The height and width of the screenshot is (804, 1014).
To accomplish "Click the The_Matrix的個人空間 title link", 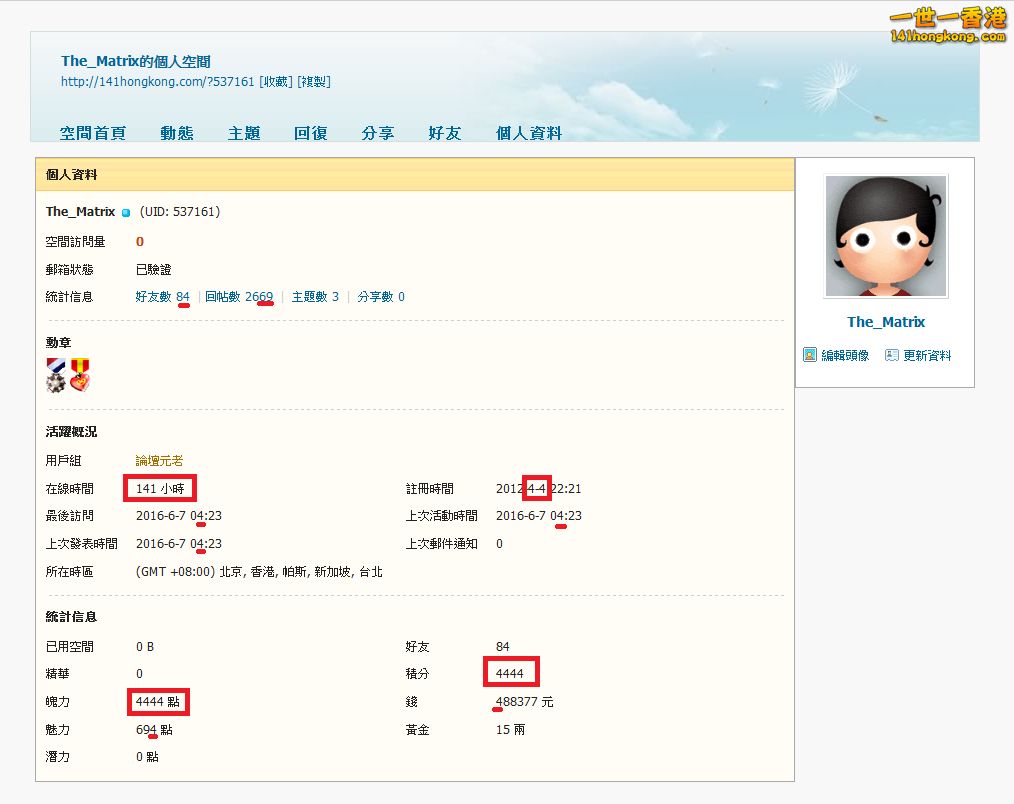I will point(136,61).
